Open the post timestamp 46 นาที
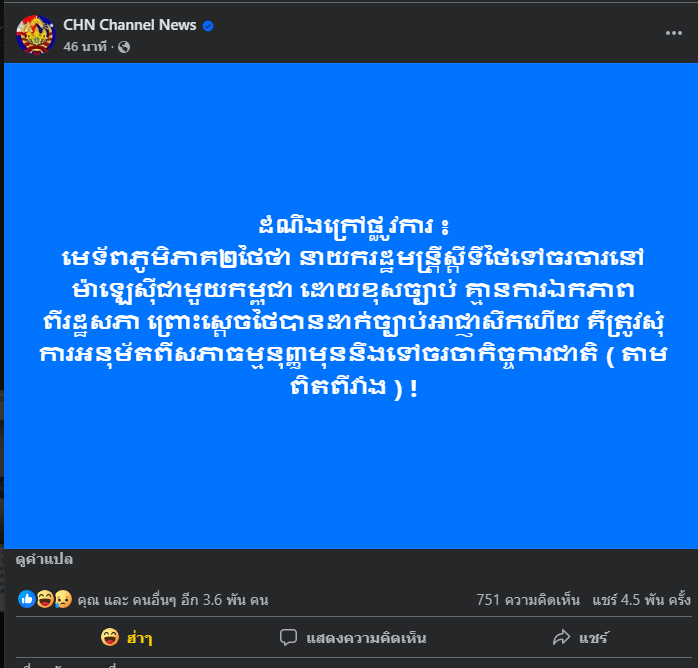Screen dimensions: 698x668 pyautogui.click(x=85, y=47)
